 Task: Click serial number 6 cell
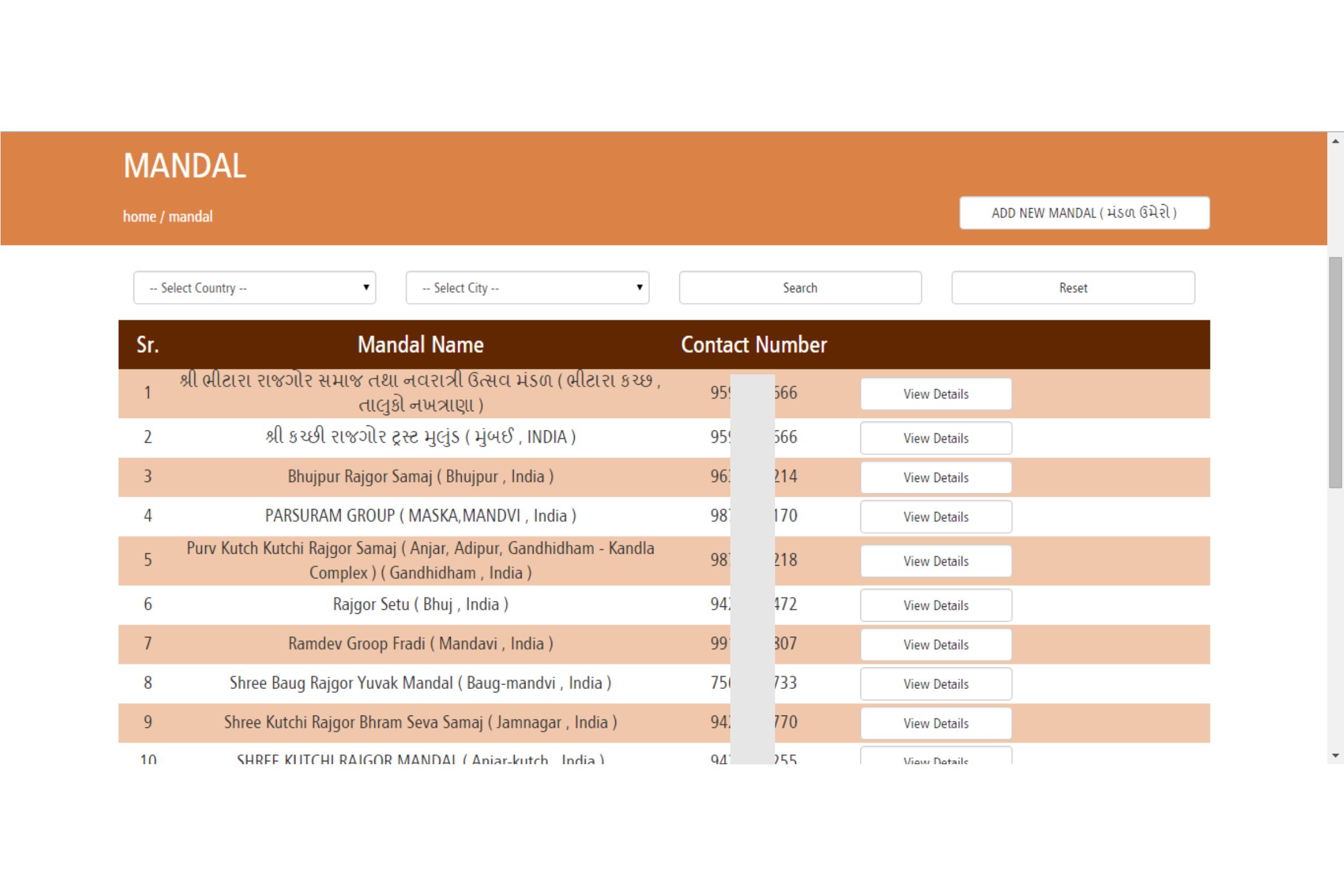(148, 605)
